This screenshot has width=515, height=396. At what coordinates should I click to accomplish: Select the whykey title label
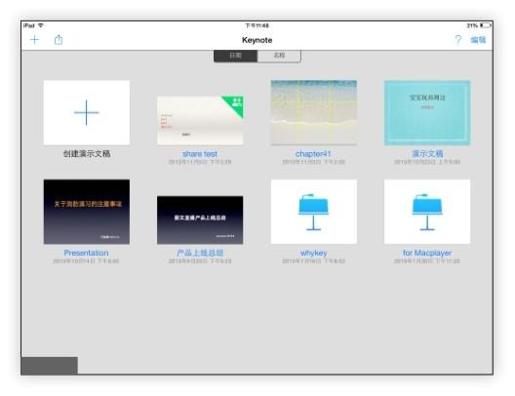point(314,253)
